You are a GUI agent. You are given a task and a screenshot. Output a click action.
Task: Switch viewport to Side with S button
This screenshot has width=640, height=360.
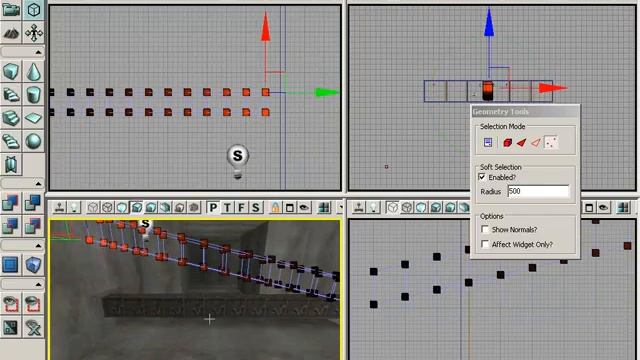(256, 207)
